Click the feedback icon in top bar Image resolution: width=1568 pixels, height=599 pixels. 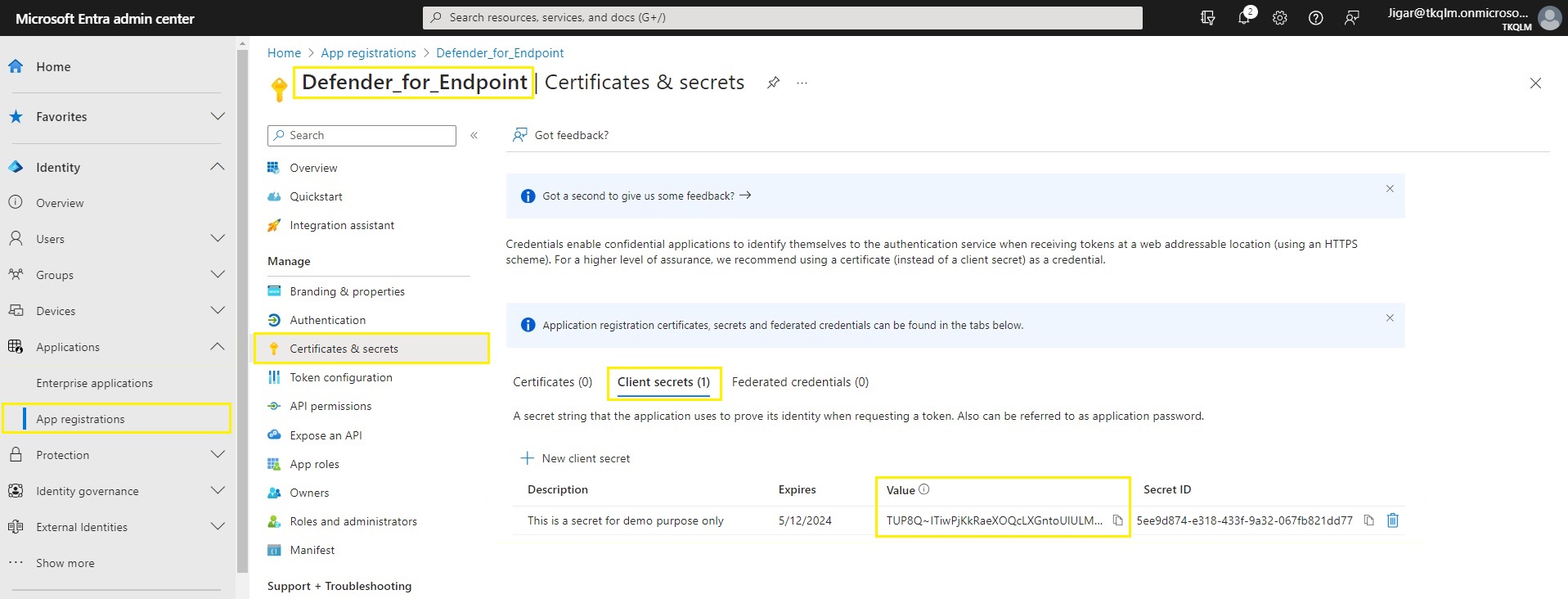pyautogui.click(x=1352, y=18)
